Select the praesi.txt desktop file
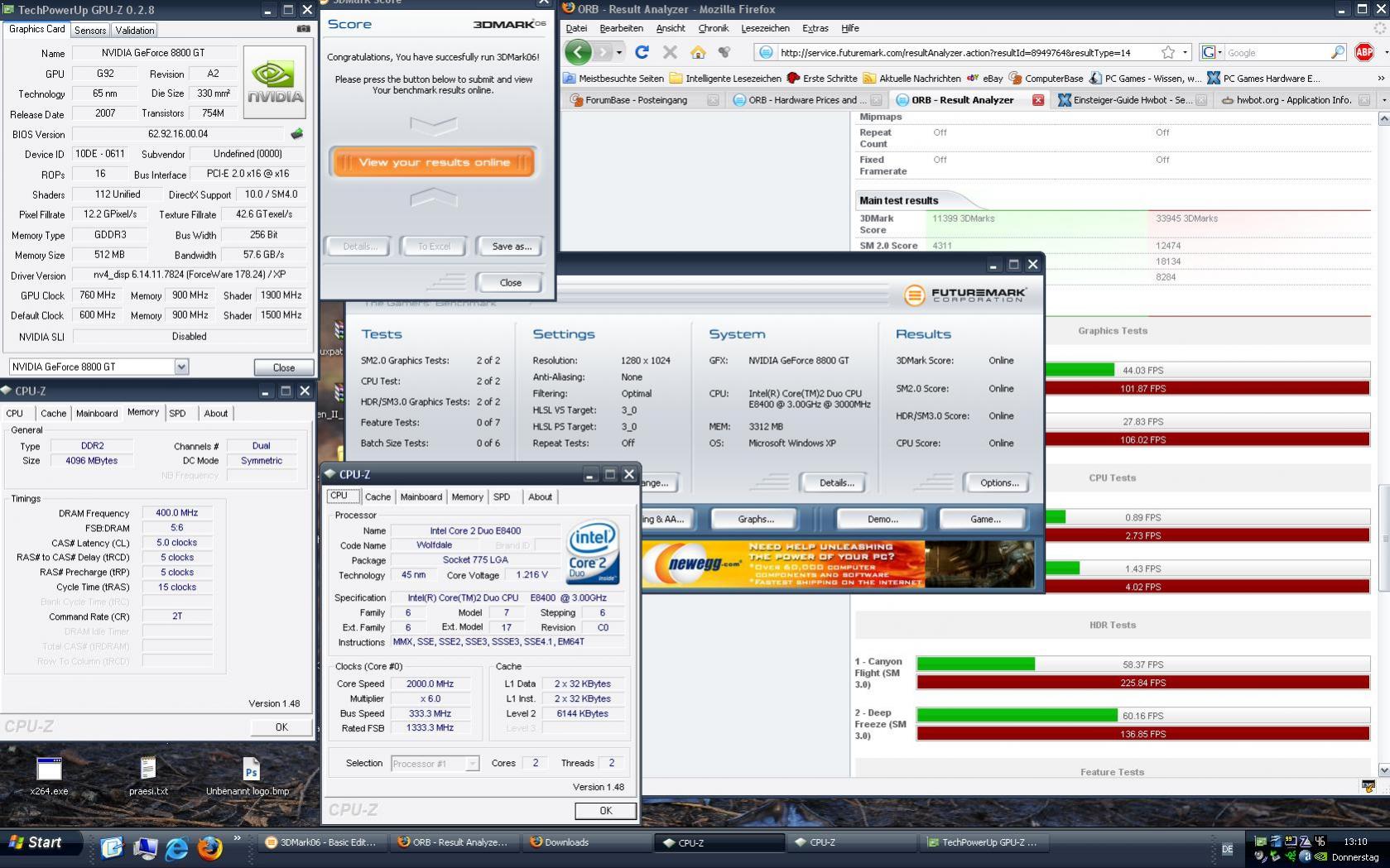This screenshot has width=1390, height=868. click(x=148, y=776)
